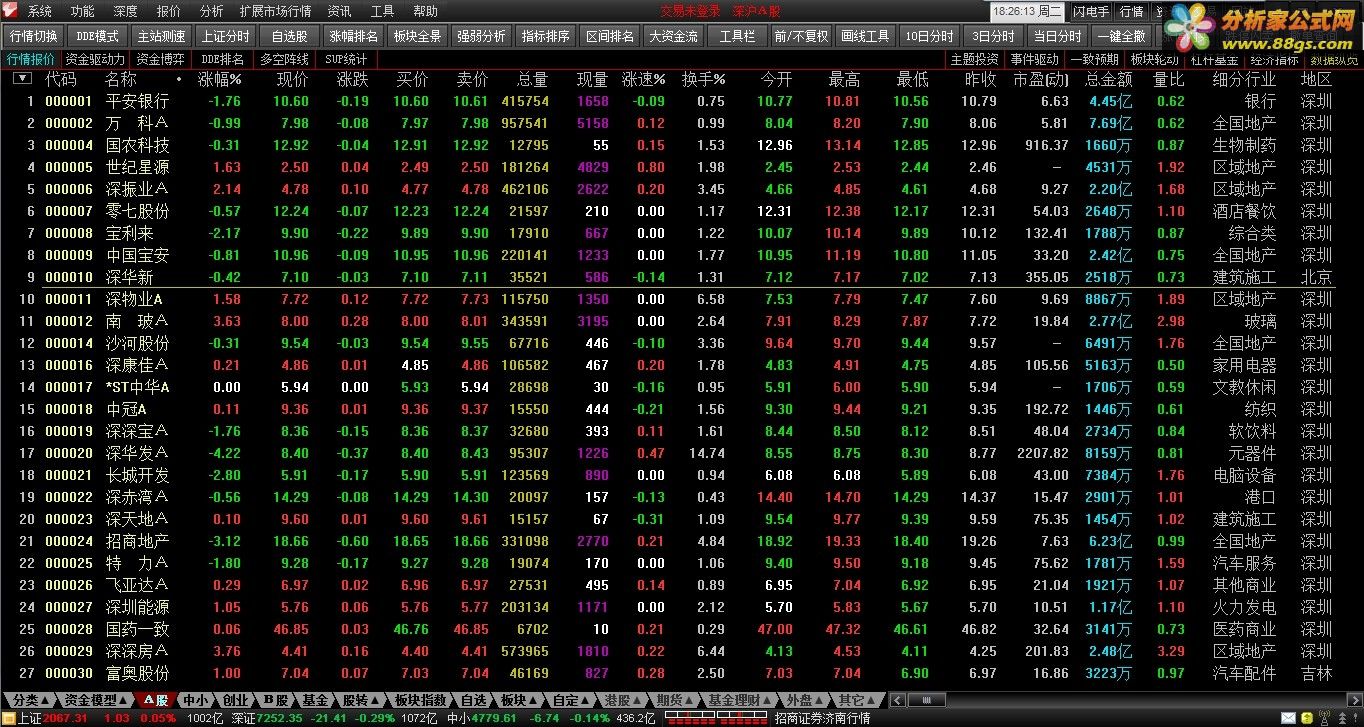Switch to the 多空阵线 sub-tab
Screen dimensions: 1364x727
coord(284,59)
